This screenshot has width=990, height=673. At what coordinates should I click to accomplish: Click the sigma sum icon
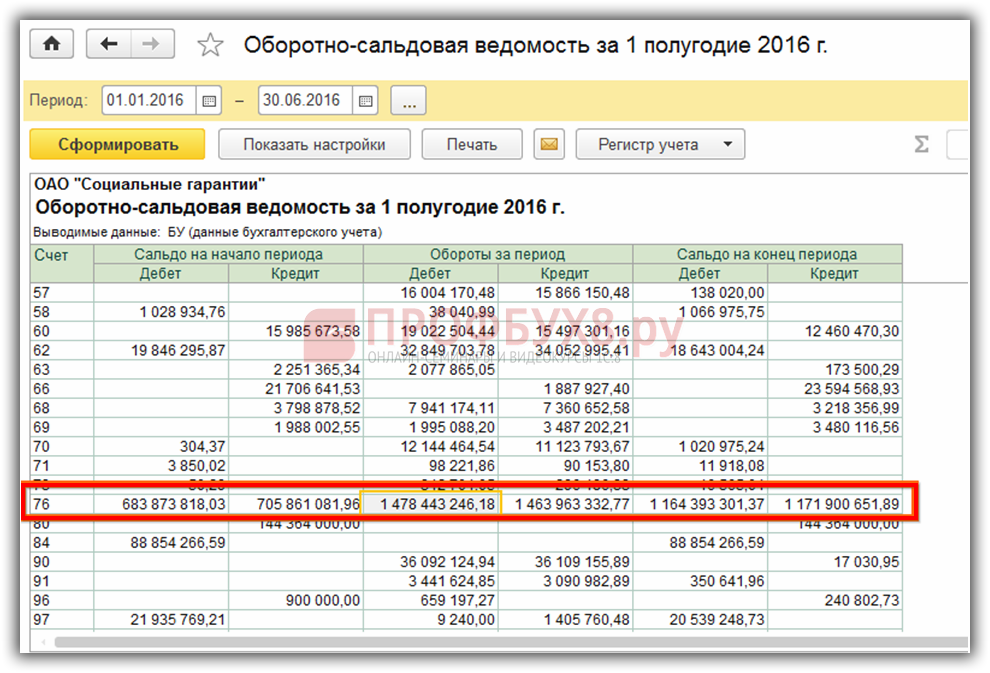pos(921,145)
